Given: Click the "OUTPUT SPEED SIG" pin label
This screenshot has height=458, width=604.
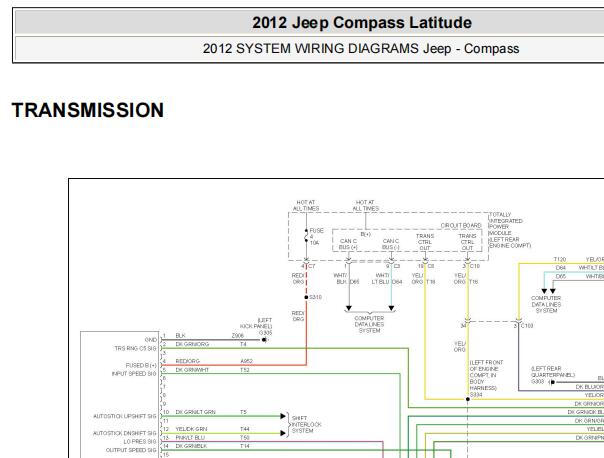Looking at the screenshot, I should point(131,450).
